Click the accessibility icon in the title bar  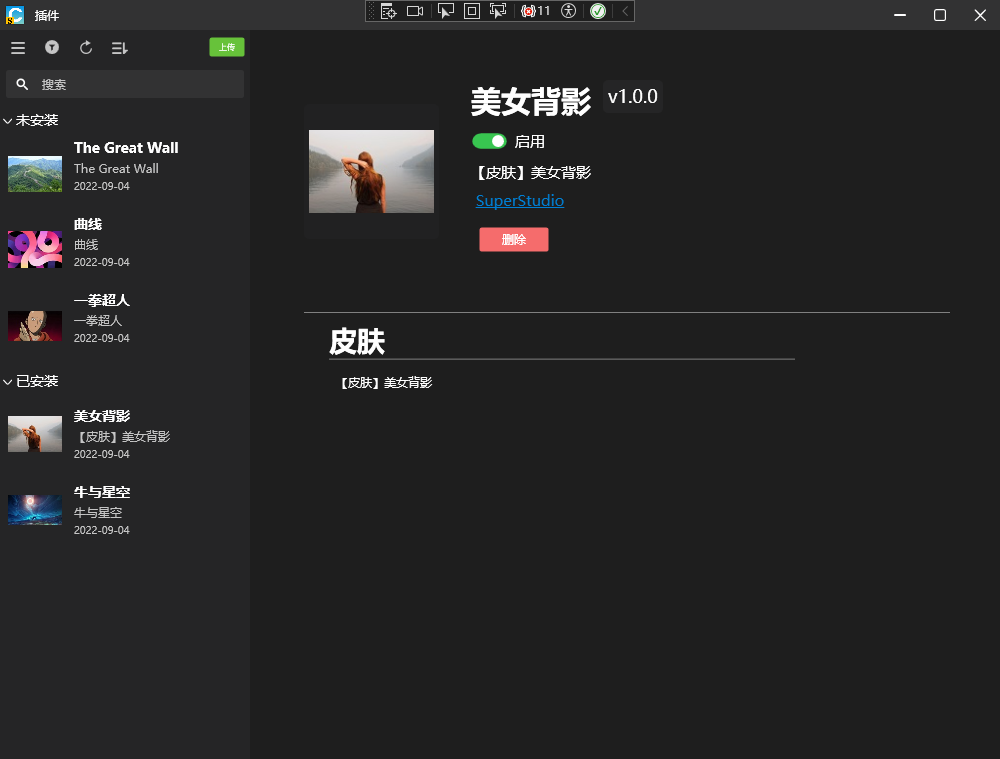click(566, 13)
